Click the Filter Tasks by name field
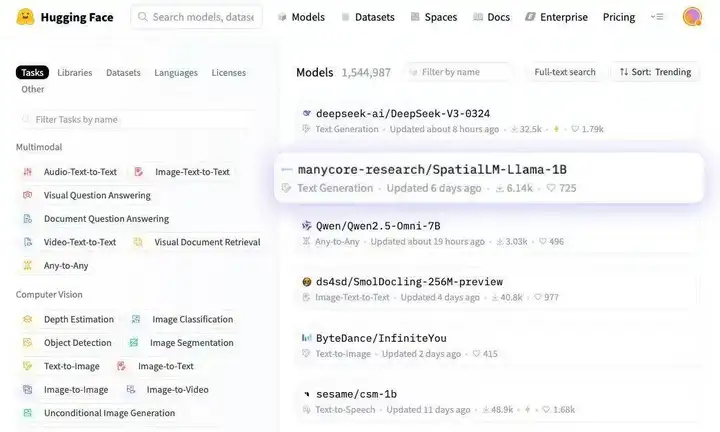Viewport: 720px width, 432px height. (136, 119)
